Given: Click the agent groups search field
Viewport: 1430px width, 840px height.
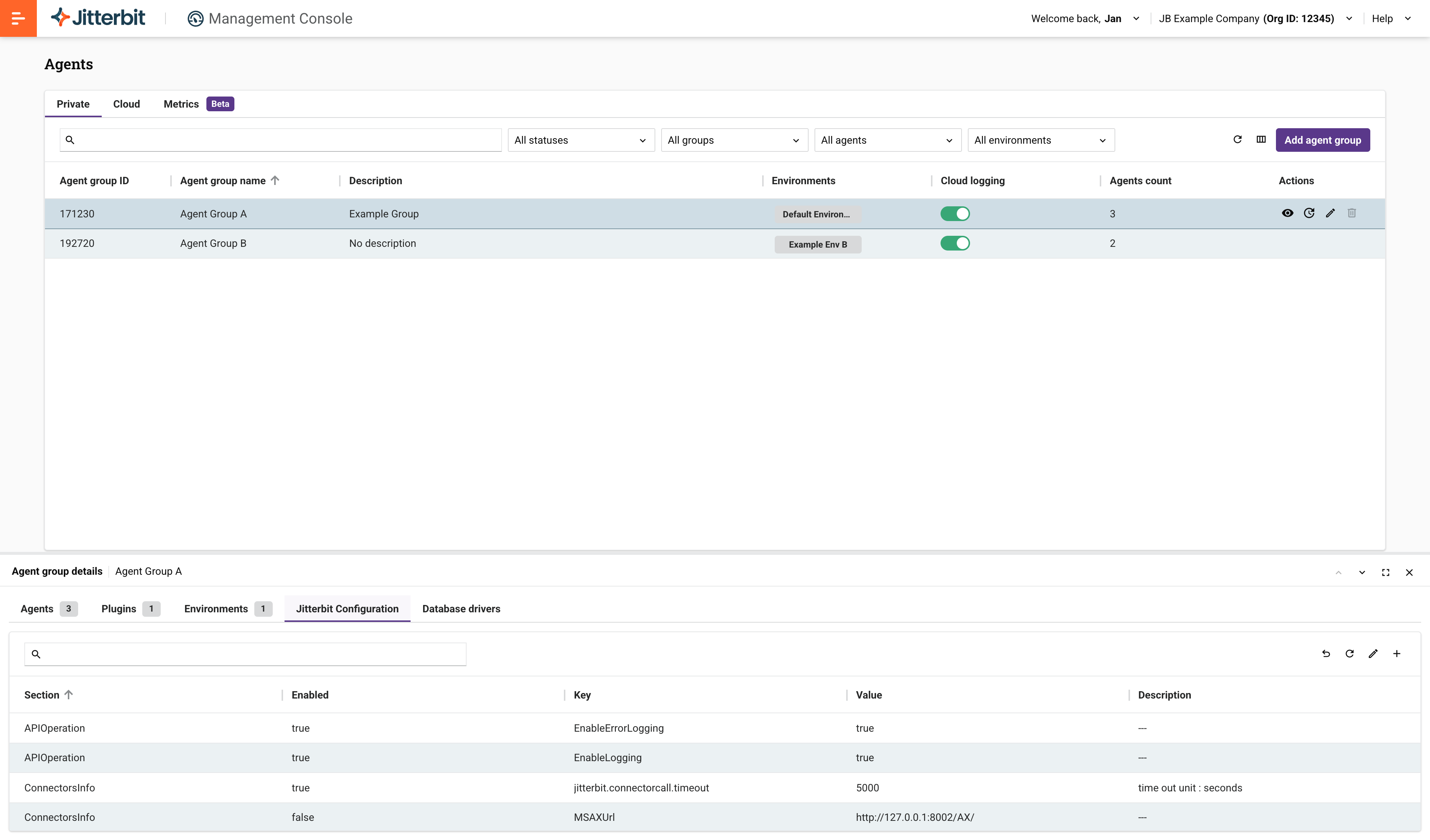Looking at the screenshot, I should (280, 140).
